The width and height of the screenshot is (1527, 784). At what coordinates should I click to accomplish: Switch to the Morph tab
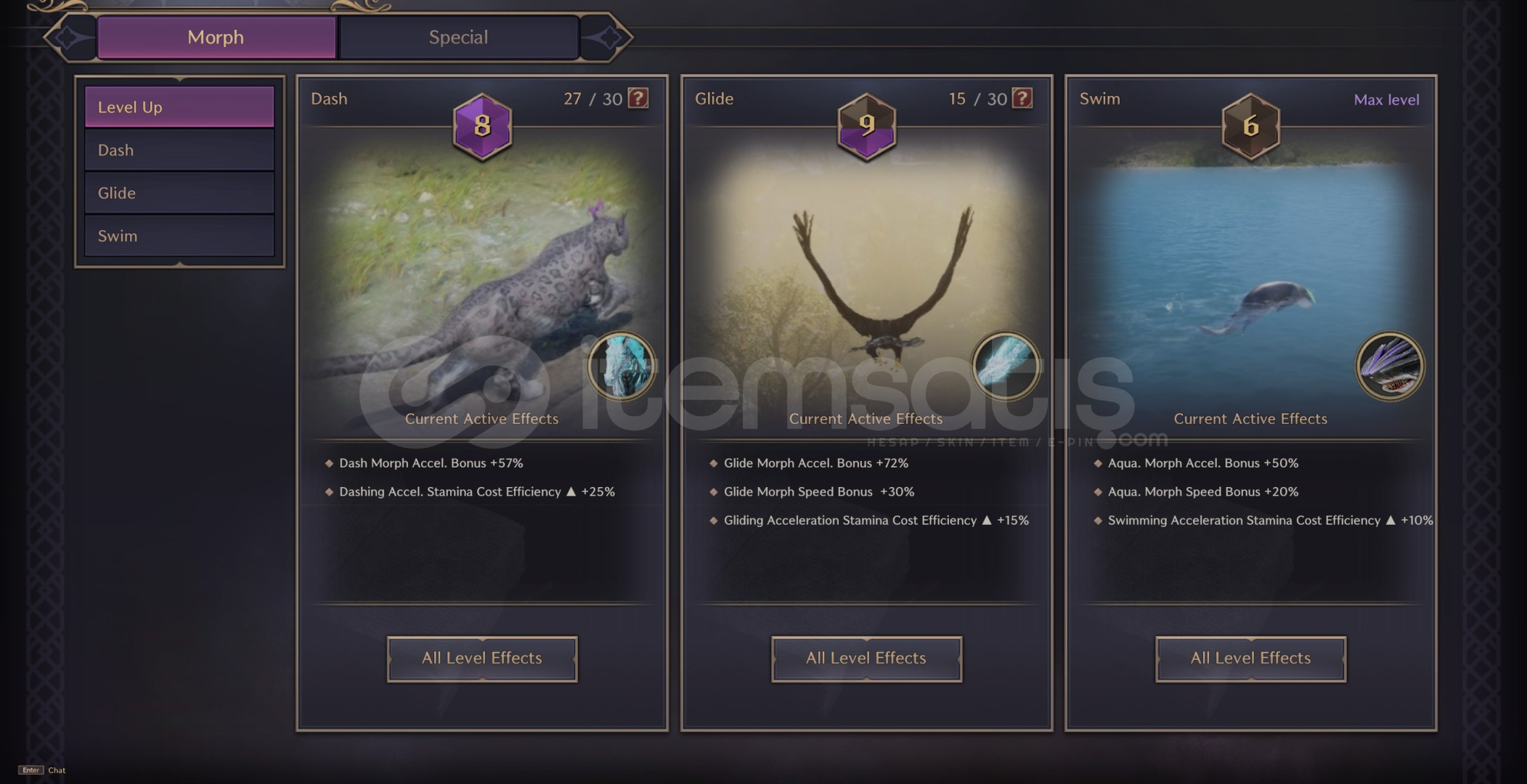click(x=216, y=37)
